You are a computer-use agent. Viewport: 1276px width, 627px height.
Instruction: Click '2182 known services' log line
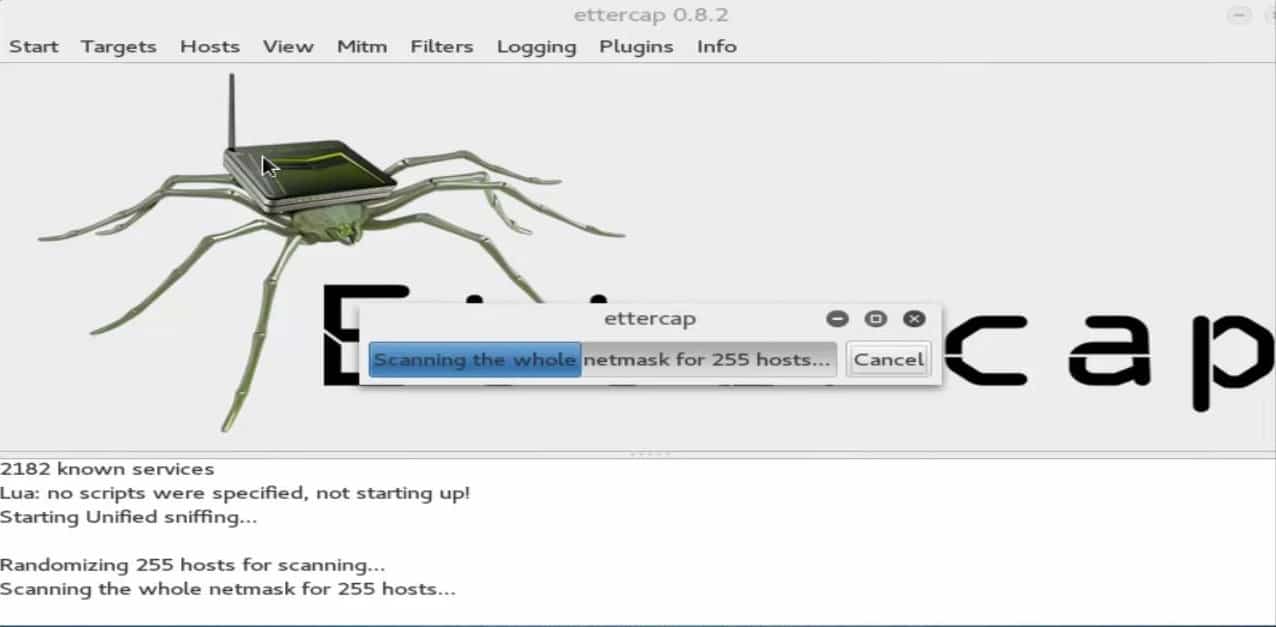(x=107, y=468)
